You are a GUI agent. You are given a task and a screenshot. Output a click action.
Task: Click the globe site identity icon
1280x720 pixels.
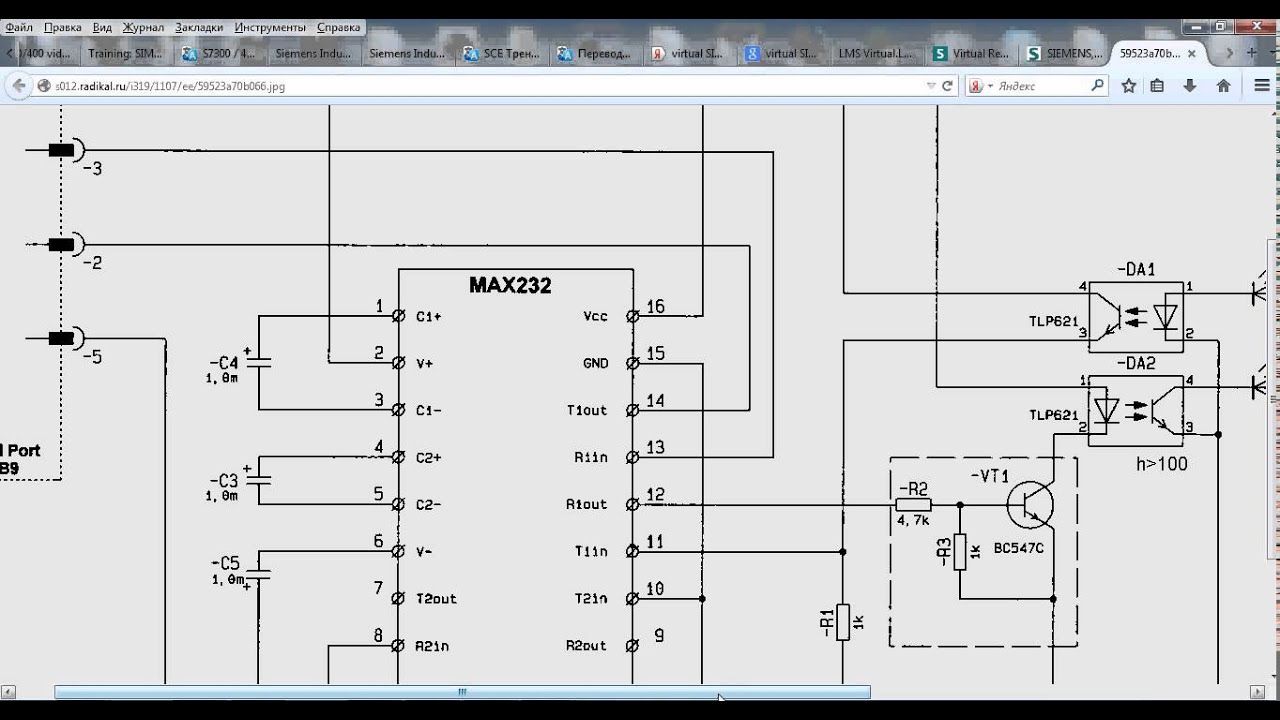pos(44,87)
